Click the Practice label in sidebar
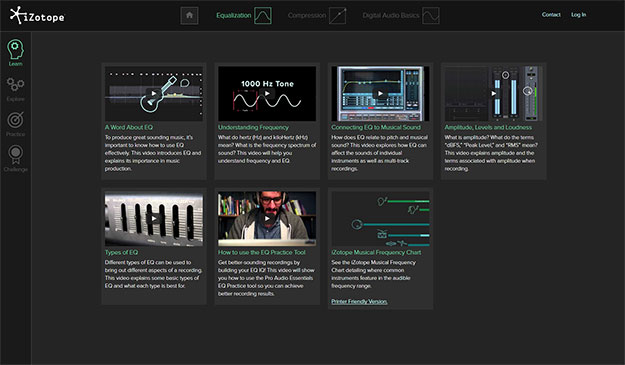Screen dimensions: 625x365 click(x=15, y=134)
